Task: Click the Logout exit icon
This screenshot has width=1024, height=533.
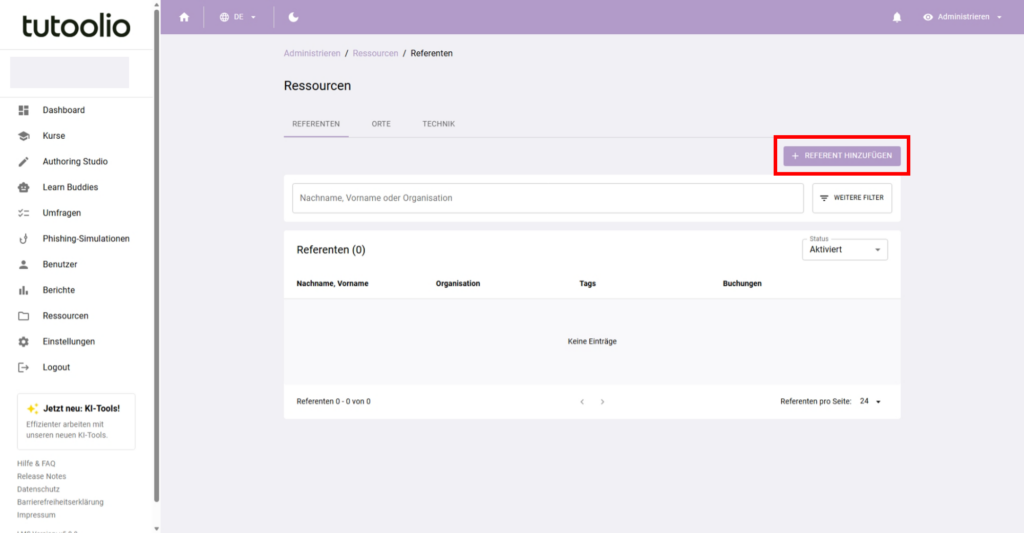Action: click(x=24, y=367)
